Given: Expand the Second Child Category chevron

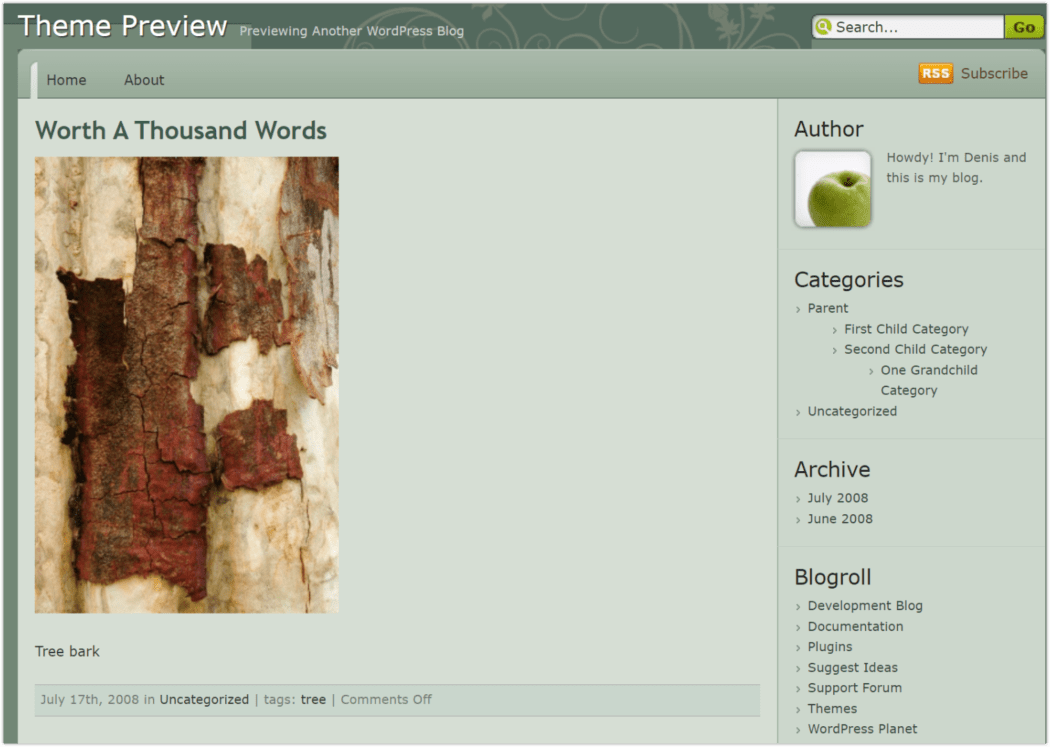Looking at the screenshot, I should pos(835,349).
